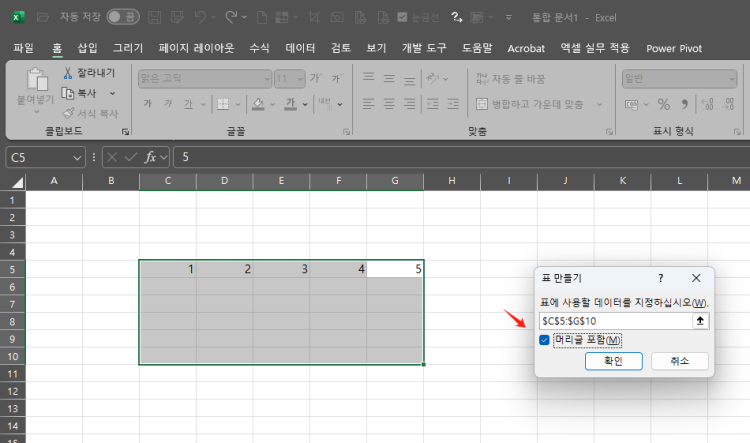Screen dimensions: 750x443
Task: Toggle bold 가 formatting
Action: [148, 104]
